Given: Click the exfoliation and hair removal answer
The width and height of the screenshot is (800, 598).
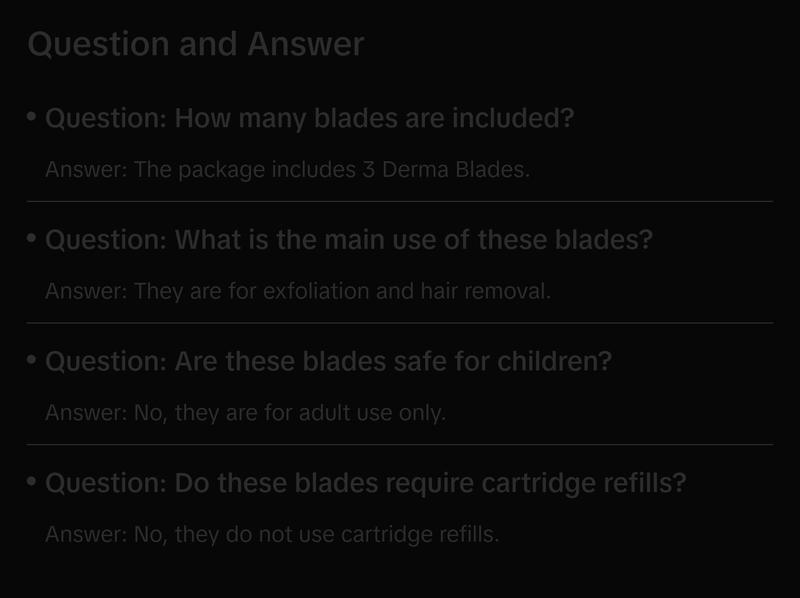Looking at the screenshot, I should coord(298,292).
